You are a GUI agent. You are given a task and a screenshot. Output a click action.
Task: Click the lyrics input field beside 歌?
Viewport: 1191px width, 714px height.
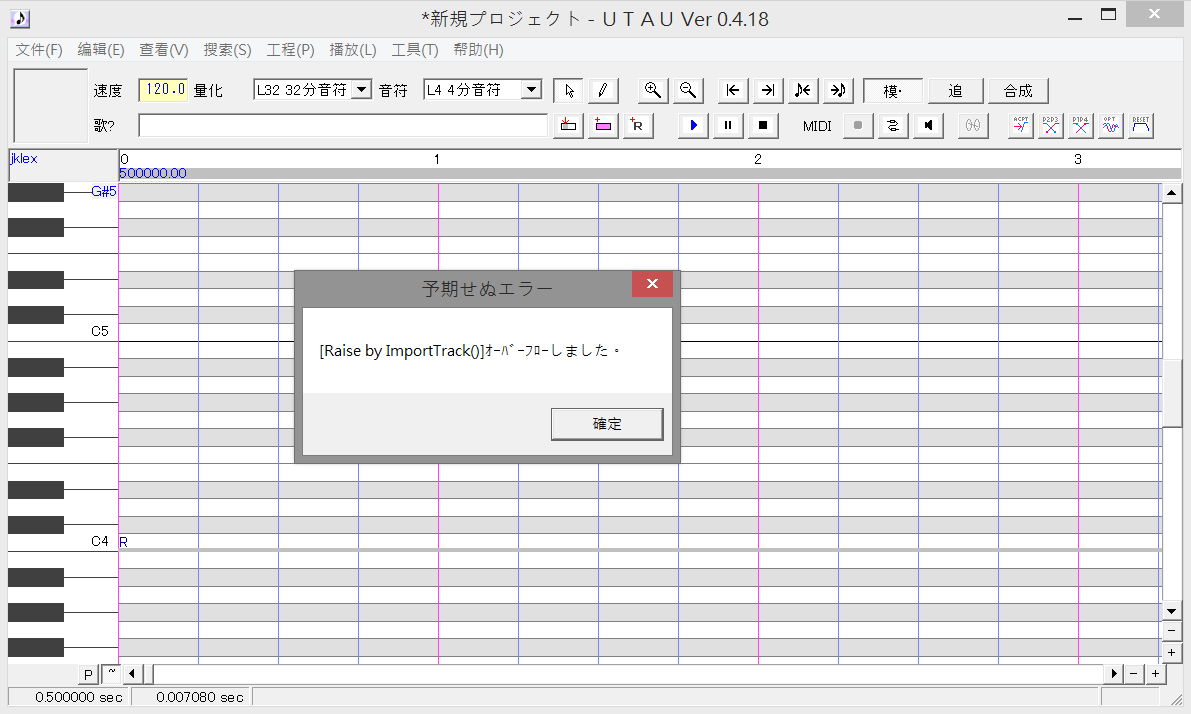343,125
